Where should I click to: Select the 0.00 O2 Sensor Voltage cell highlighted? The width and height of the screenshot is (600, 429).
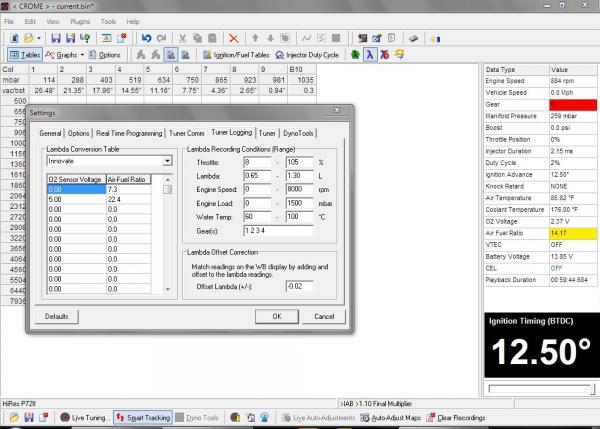point(77,189)
